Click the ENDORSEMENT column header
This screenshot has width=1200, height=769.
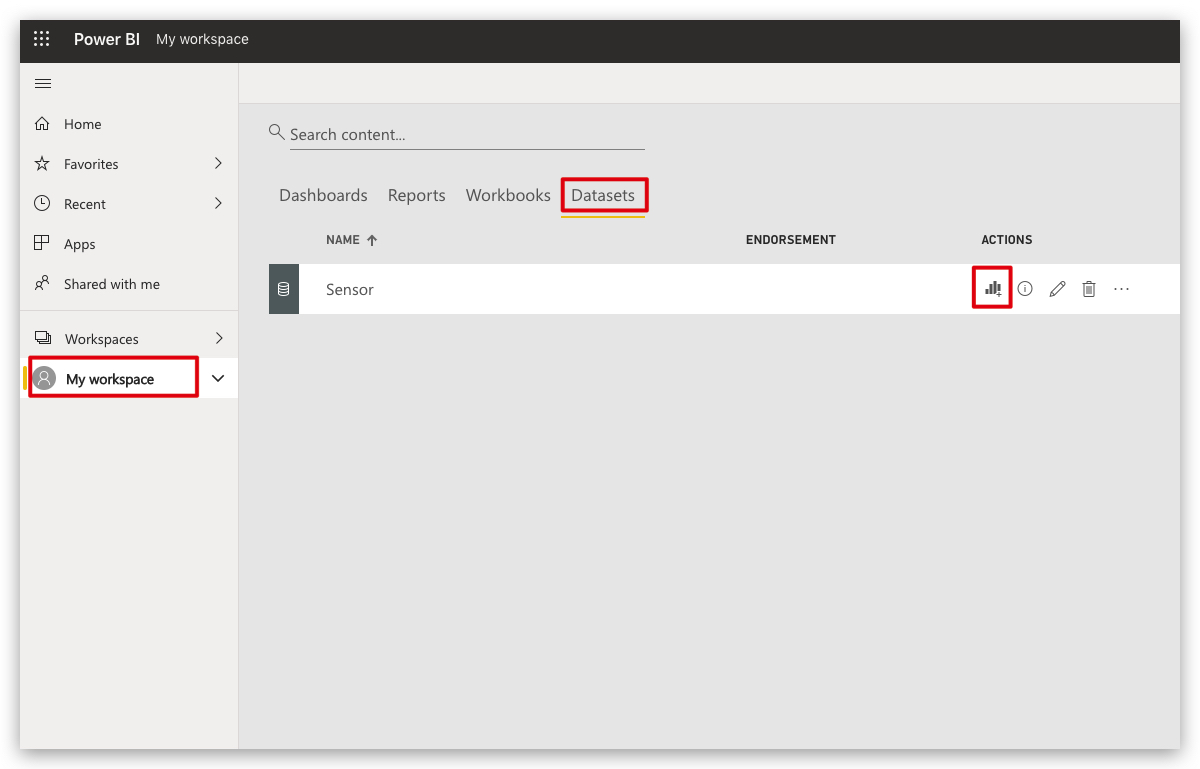point(791,240)
